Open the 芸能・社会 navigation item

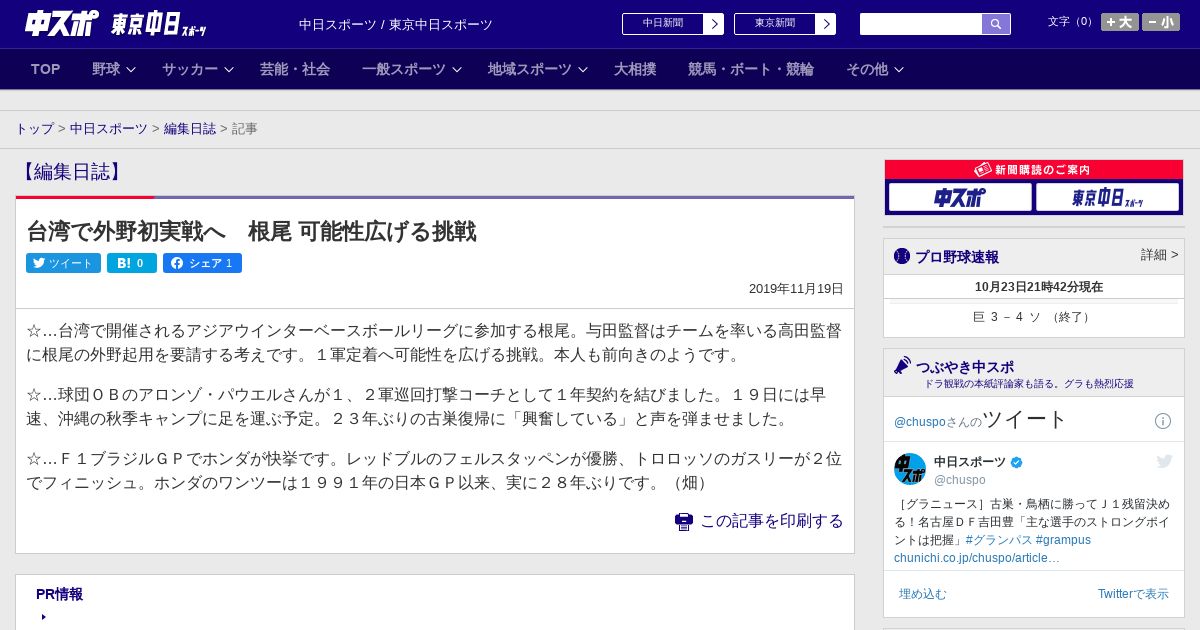(295, 69)
